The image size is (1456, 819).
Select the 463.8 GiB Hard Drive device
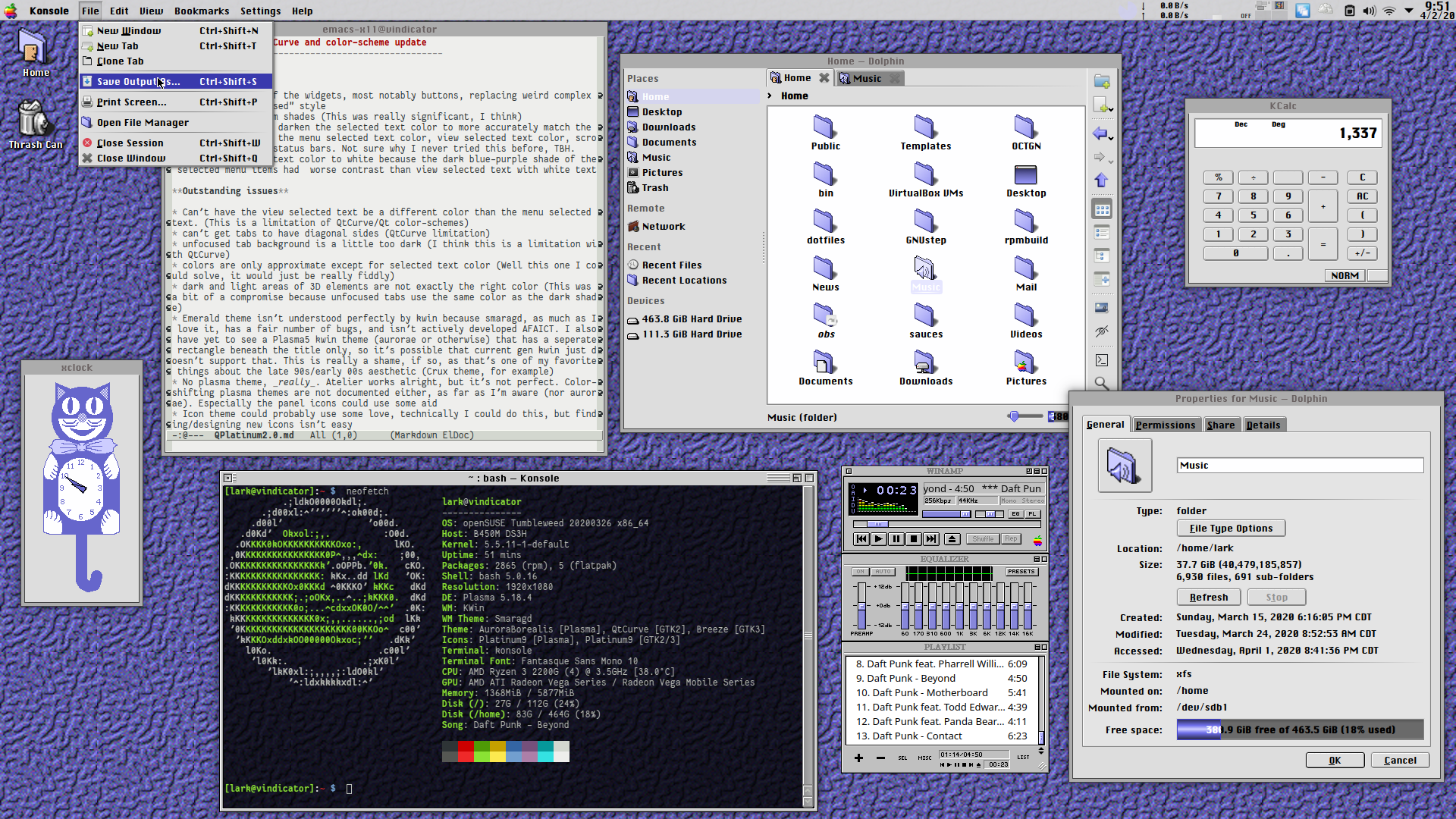coord(692,319)
